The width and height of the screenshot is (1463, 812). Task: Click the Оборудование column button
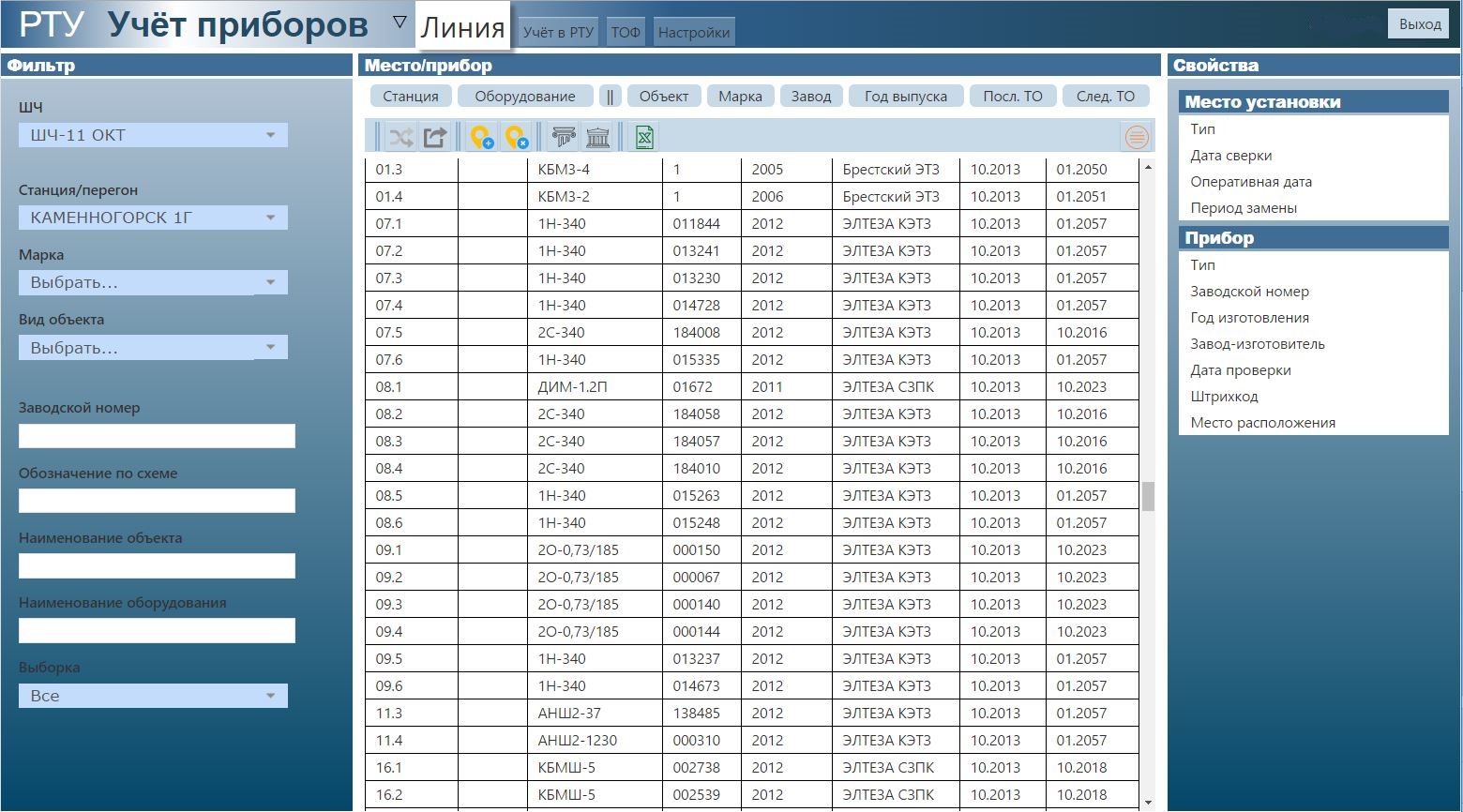(525, 96)
